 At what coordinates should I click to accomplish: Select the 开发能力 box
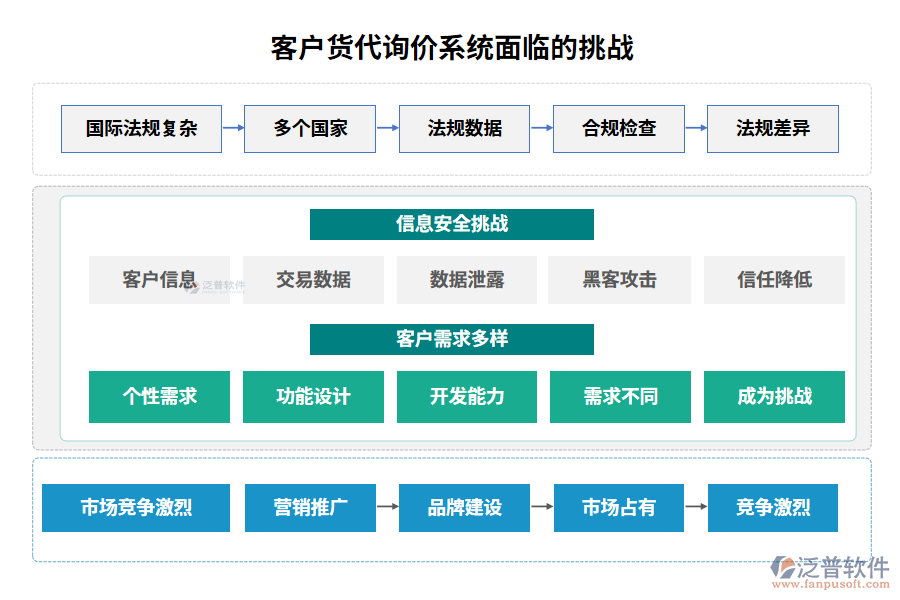point(466,397)
